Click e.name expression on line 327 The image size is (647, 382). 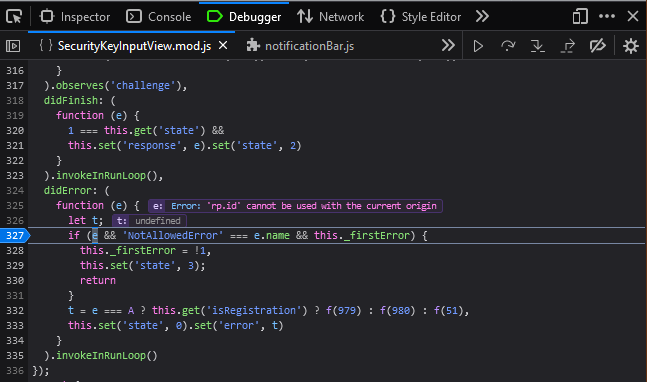coord(272,236)
